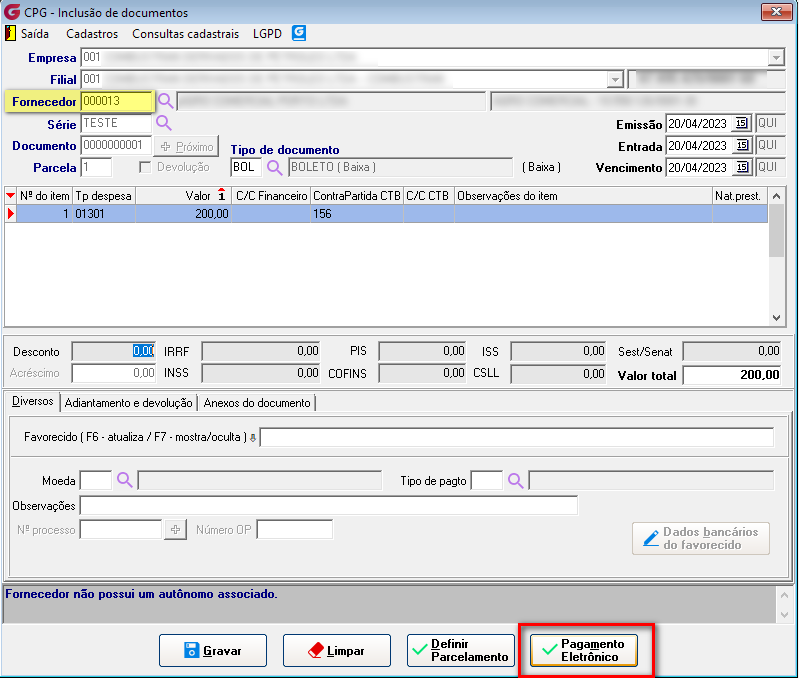This screenshot has width=799, height=678.
Task: Click the Valor total field
Action: point(732,375)
